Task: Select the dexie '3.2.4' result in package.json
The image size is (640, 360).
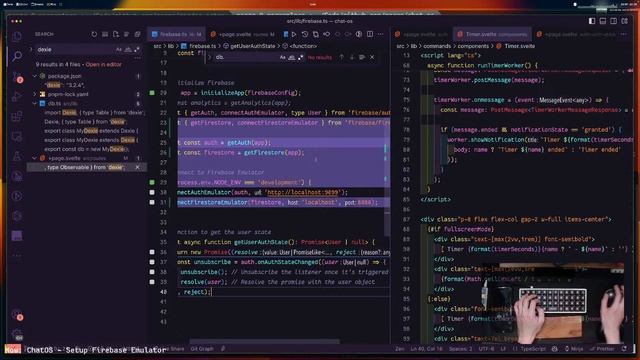Action: click(x=64, y=85)
